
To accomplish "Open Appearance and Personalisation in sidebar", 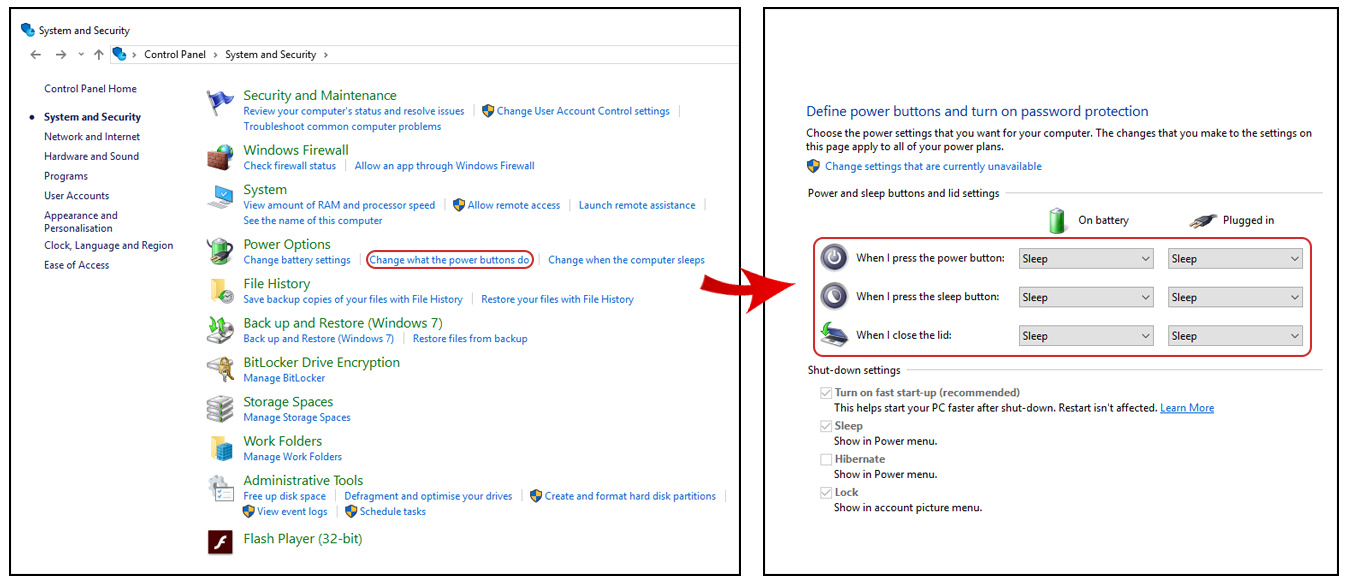I will [81, 222].
